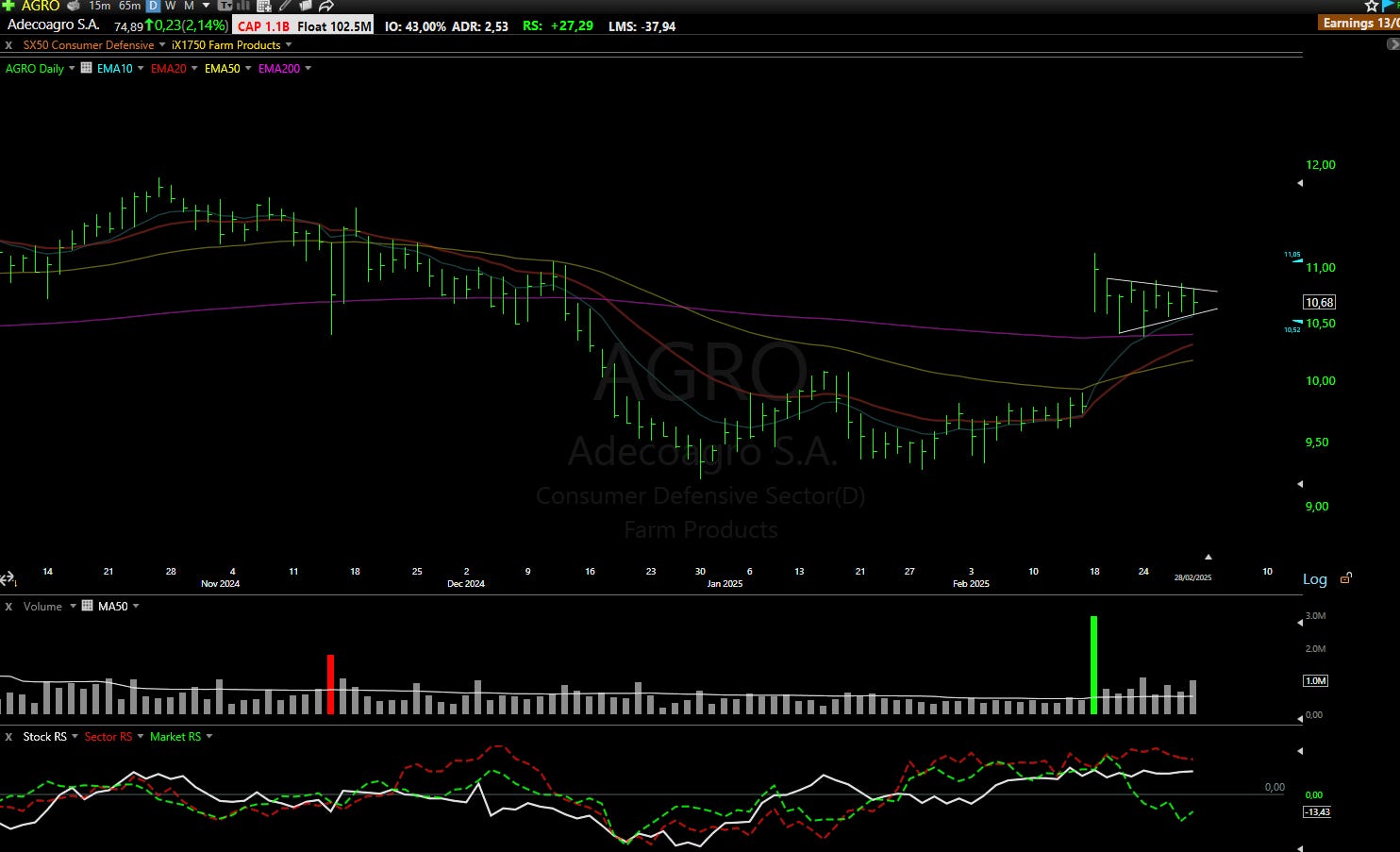Click the 10,52 small price marker

pyautogui.click(x=1292, y=329)
